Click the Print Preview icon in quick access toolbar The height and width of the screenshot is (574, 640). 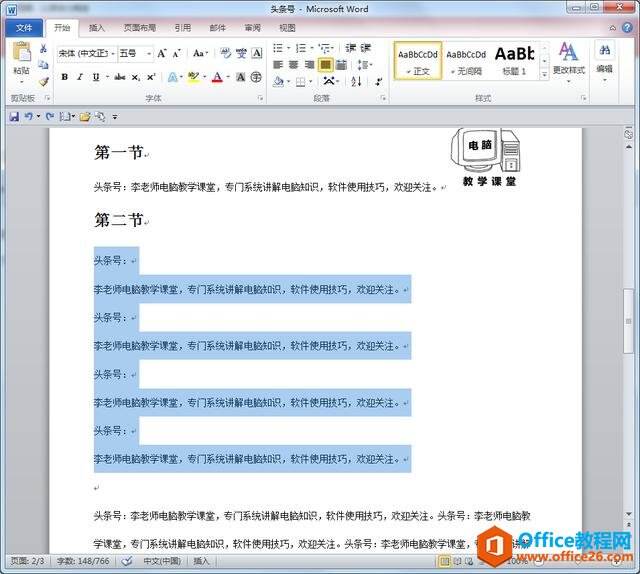[x=100, y=117]
